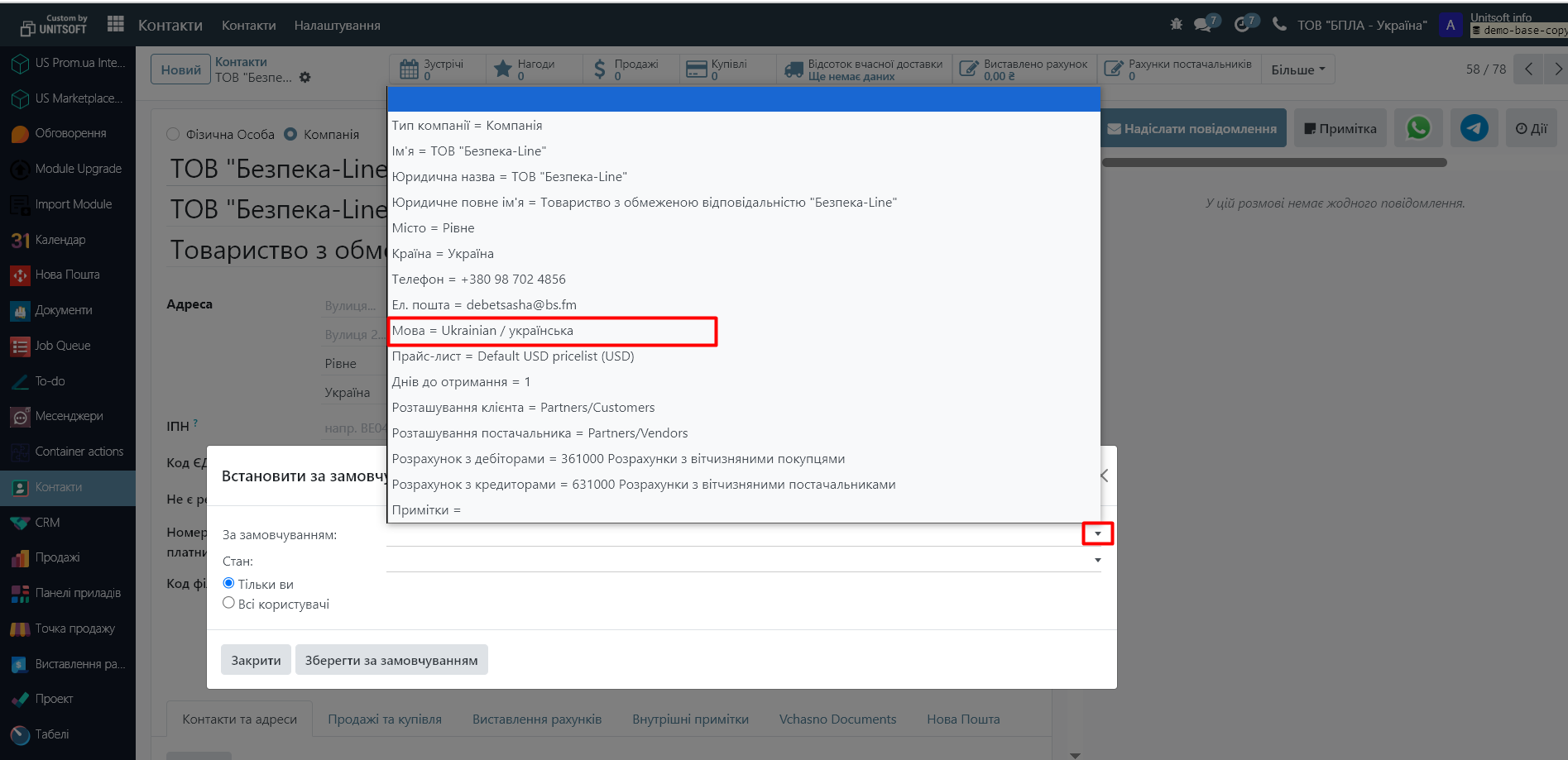Open the debug bug icon
1568x760 pixels.
point(1176,25)
